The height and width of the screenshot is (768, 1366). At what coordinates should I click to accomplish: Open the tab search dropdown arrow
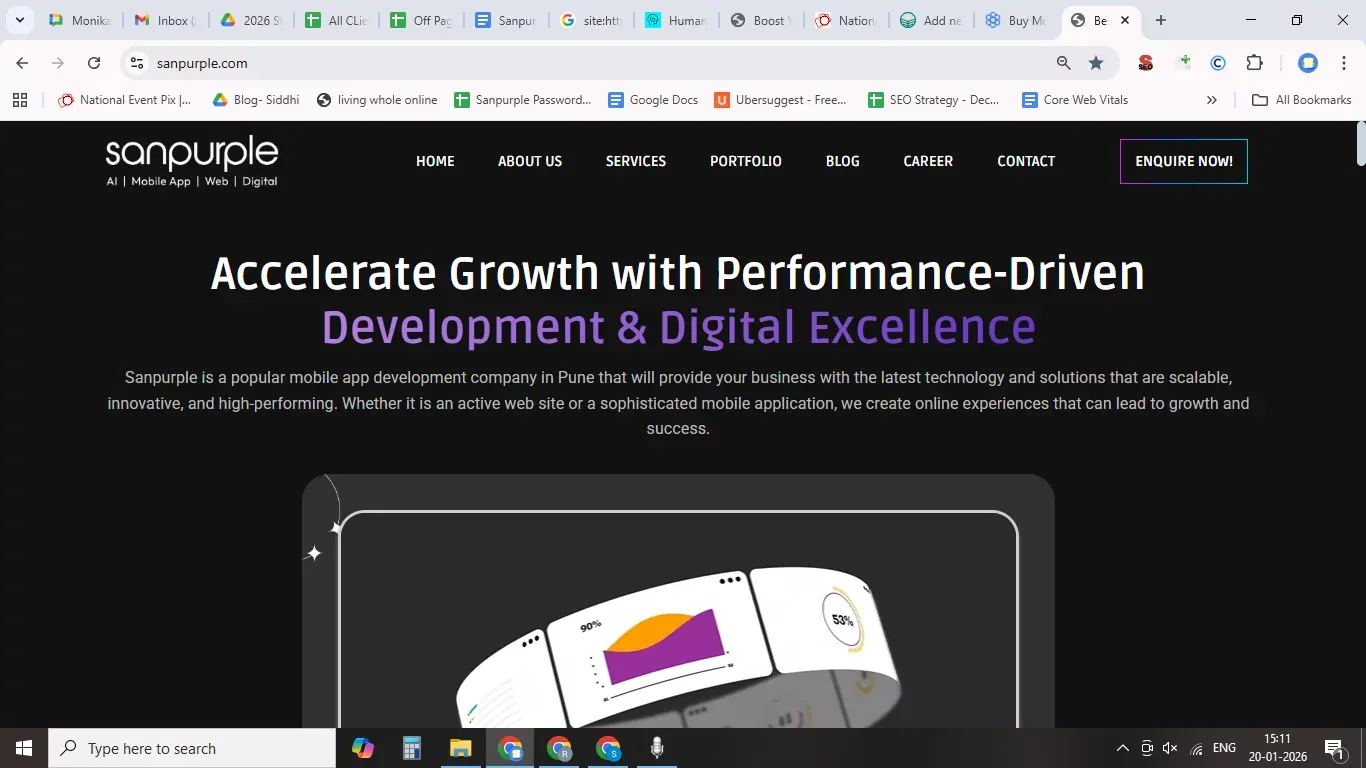[19, 20]
